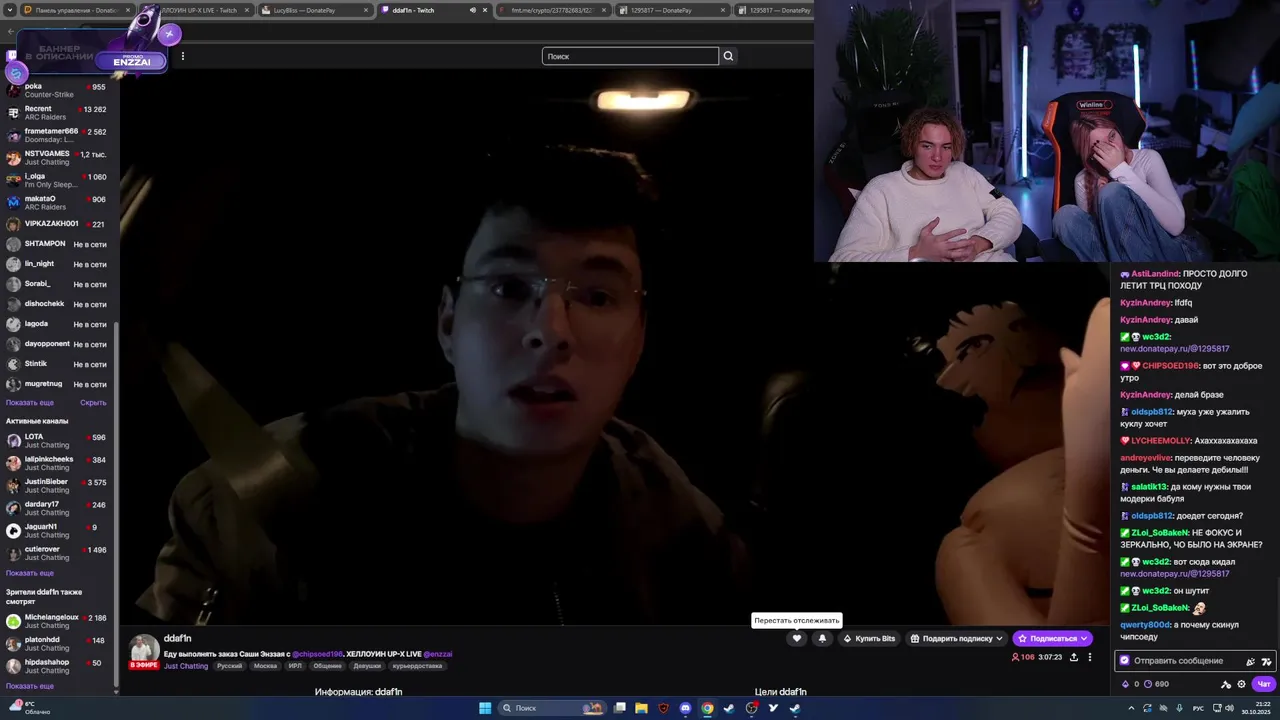Open the three-dot menu under the stream
Screen dimensions: 1280x720
[1090, 657]
